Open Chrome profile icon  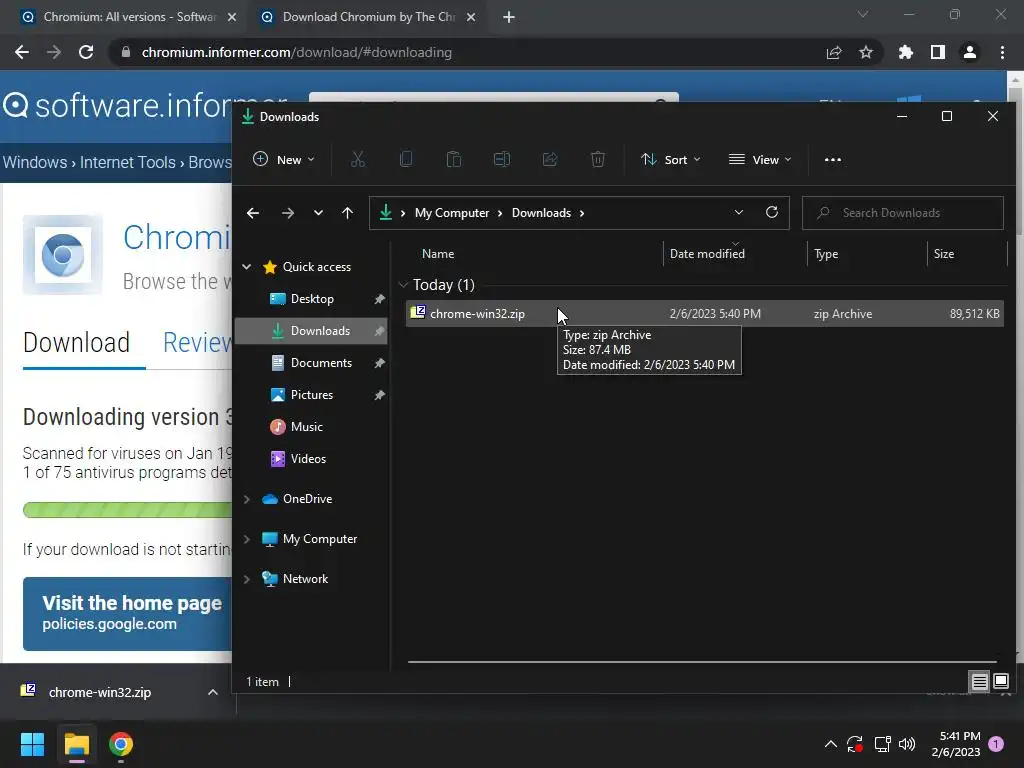(x=970, y=52)
